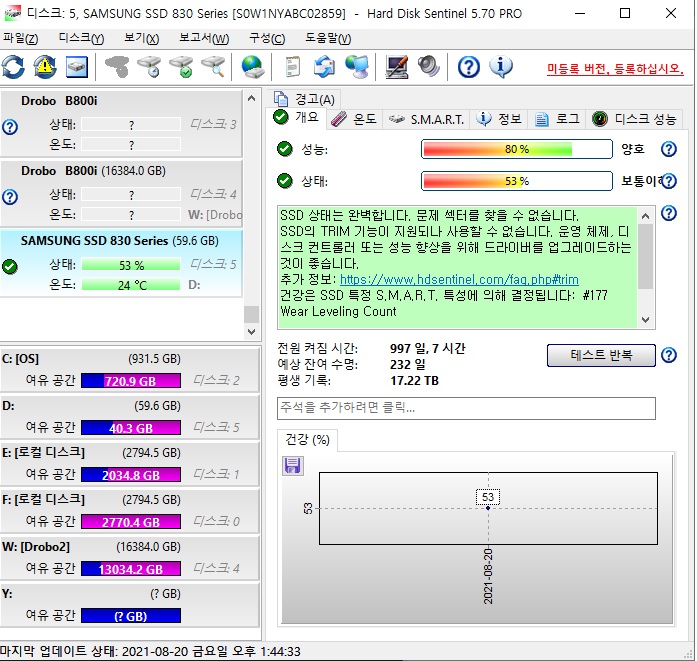Viewport: 697px width, 661px height.
Task: Open the report document toolbar icon
Action: click(x=292, y=67)
